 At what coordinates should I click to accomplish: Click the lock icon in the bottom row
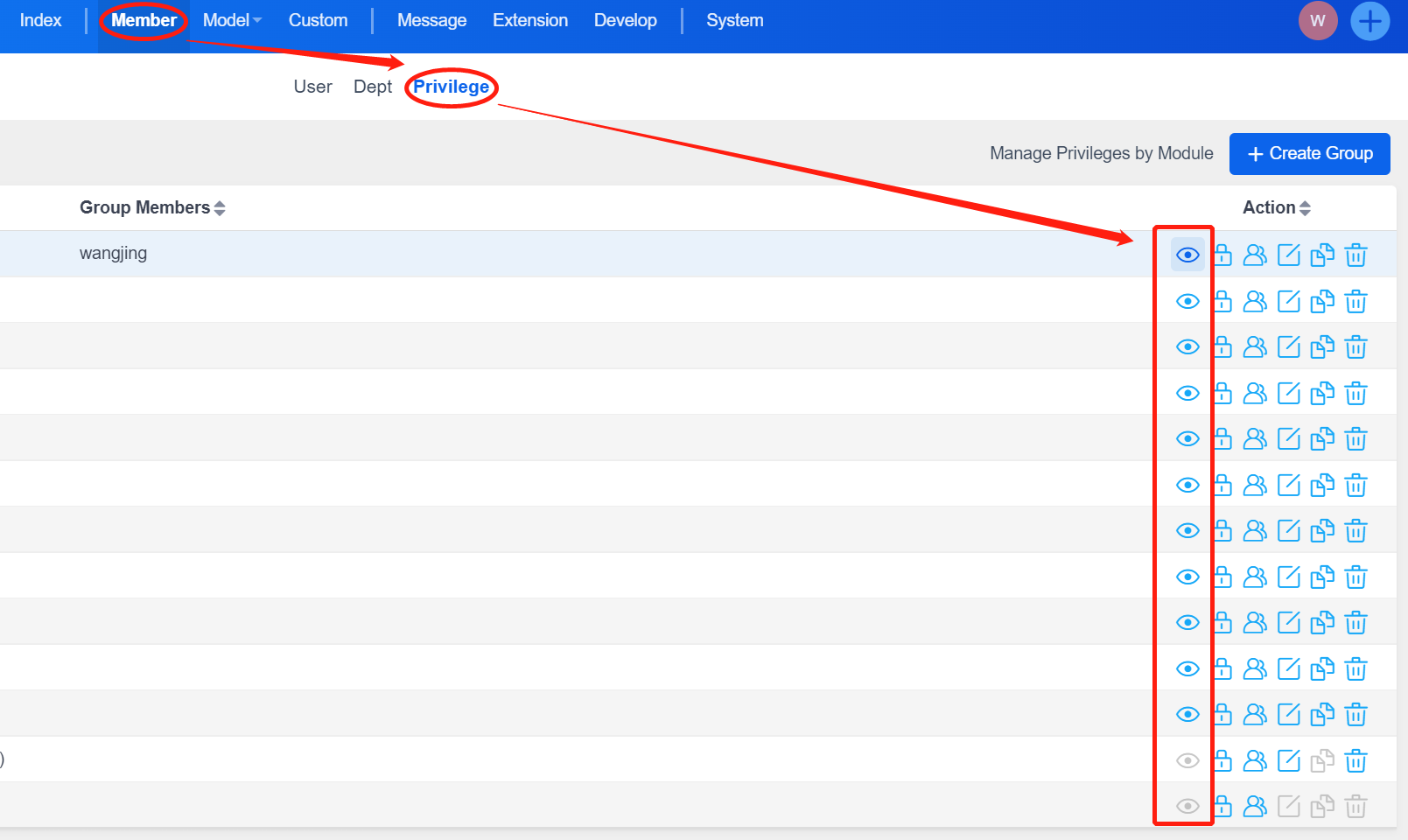1222,806
